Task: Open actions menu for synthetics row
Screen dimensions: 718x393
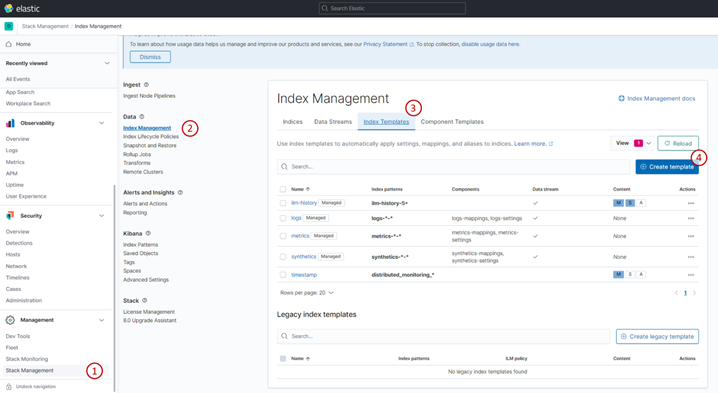Action: click(691, 257)
